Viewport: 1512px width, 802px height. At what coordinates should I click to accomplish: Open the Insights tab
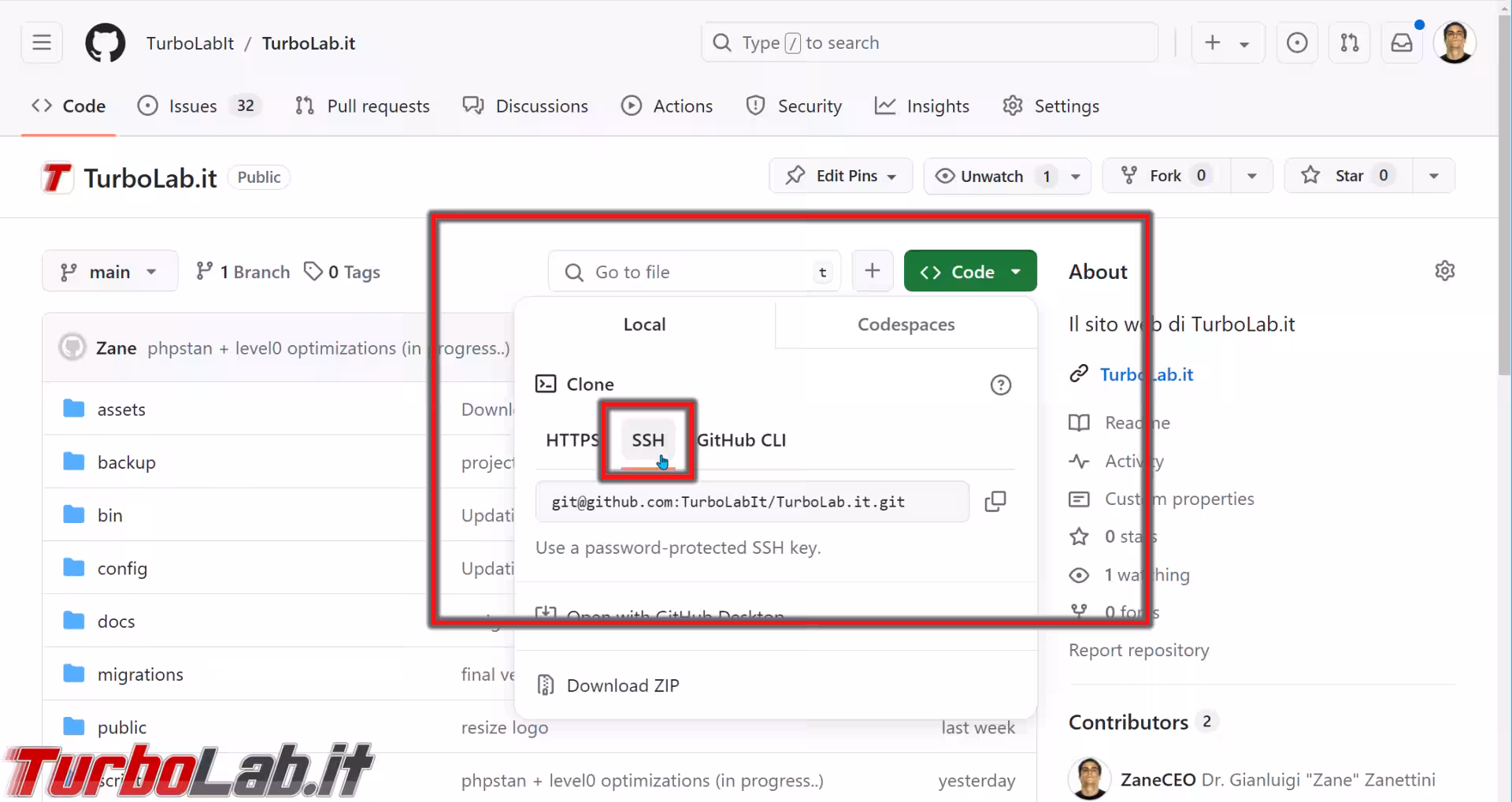[922, 106]
